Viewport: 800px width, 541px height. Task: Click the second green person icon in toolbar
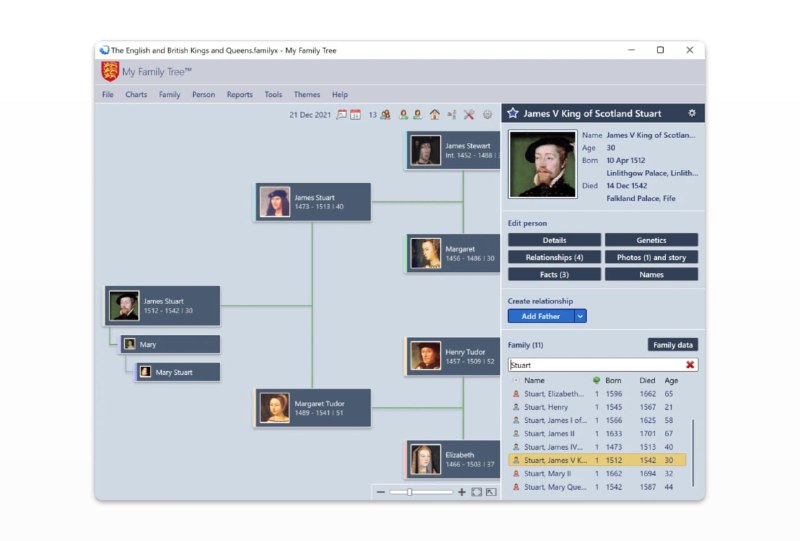pyautogui.click(x=418, y=115)
